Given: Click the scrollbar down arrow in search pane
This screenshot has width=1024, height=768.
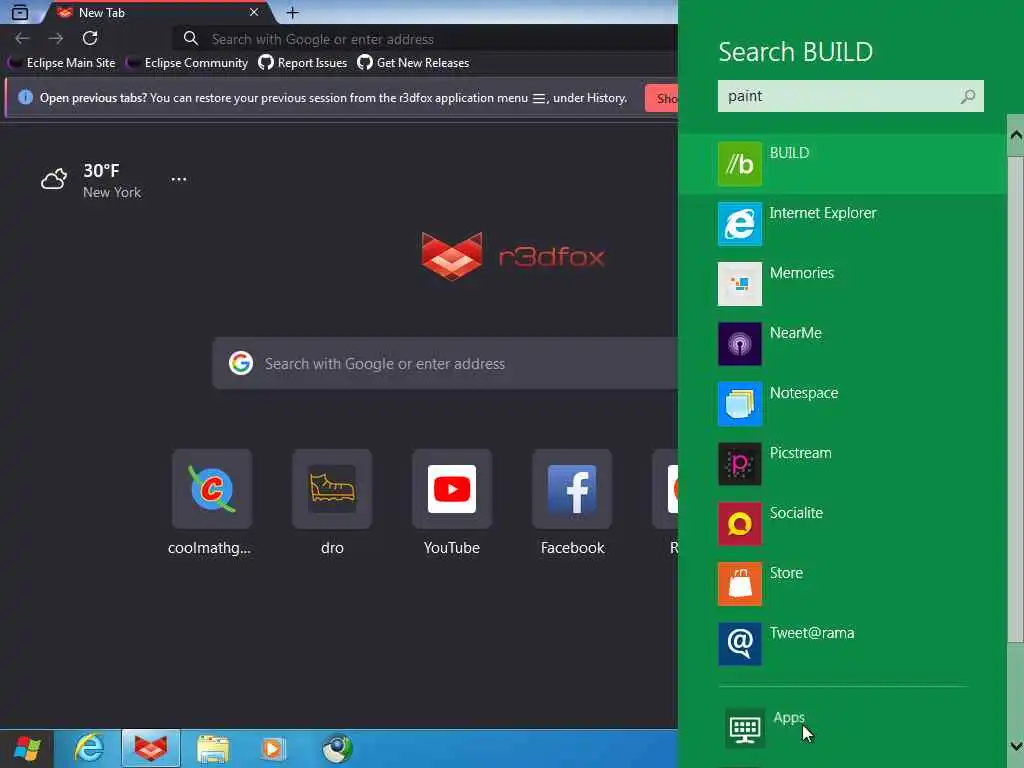Looking at the screenshot, I should pyautogui.click(x=1016, y=746).
